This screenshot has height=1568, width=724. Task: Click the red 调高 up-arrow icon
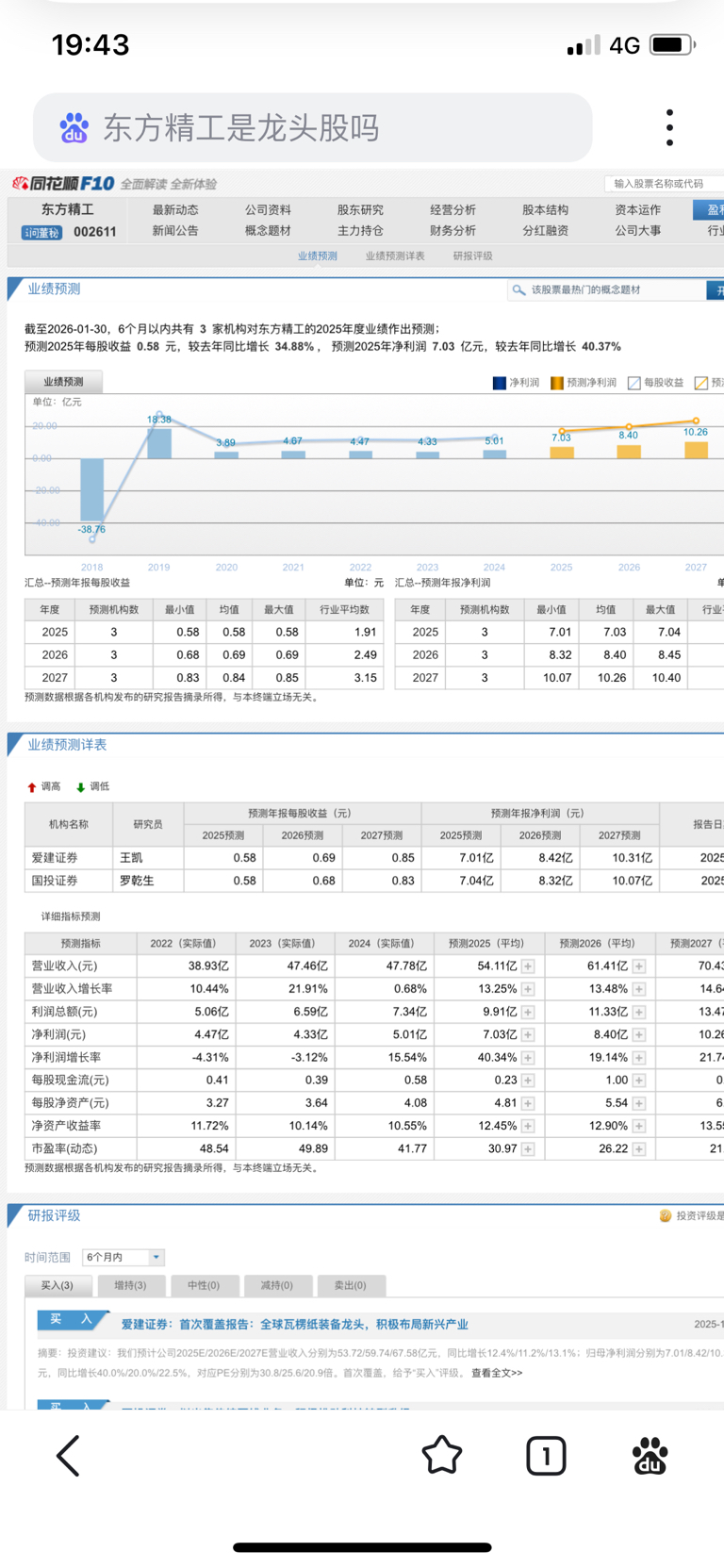[x=31, y=787]
